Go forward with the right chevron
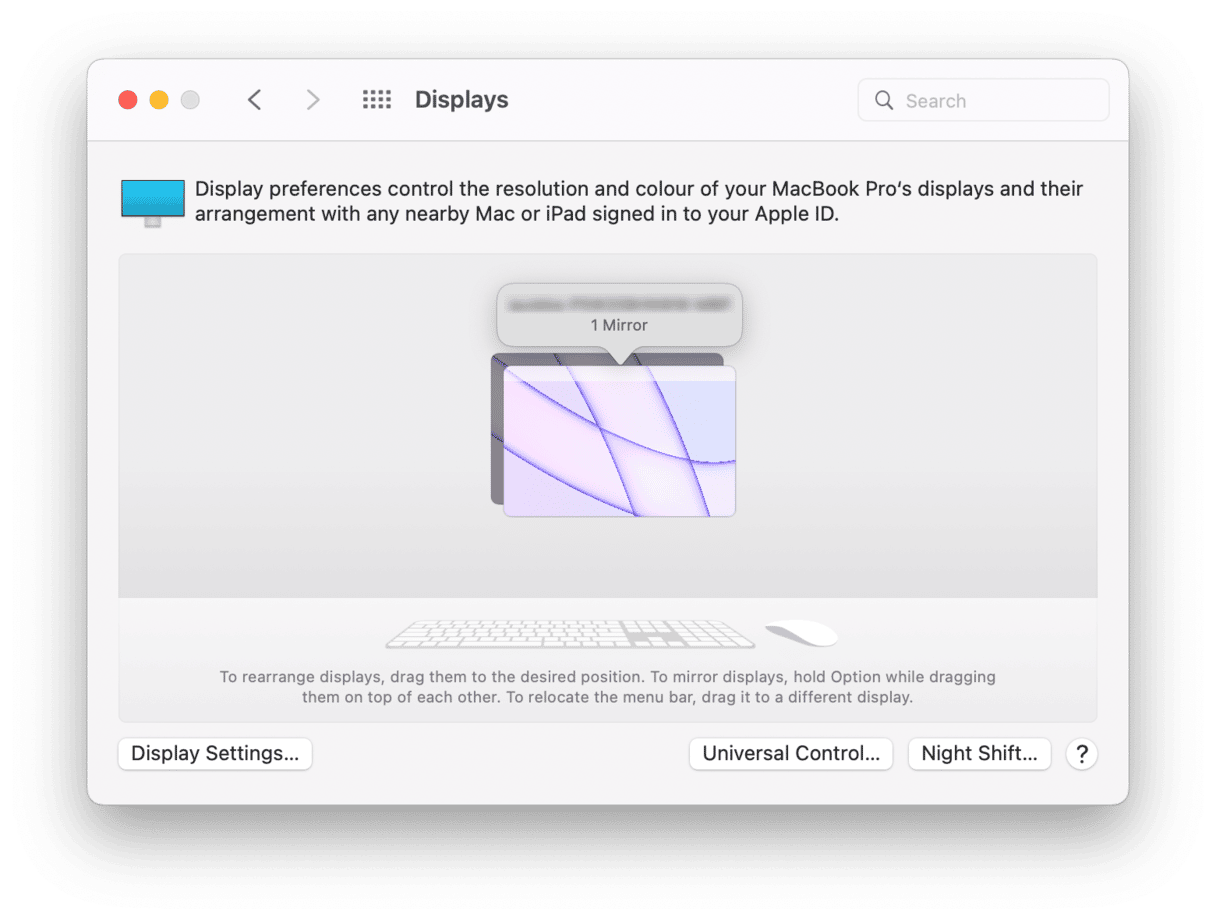Image resolution: width=1216 pixels, height=920 pixels. [x=313, y=100]
